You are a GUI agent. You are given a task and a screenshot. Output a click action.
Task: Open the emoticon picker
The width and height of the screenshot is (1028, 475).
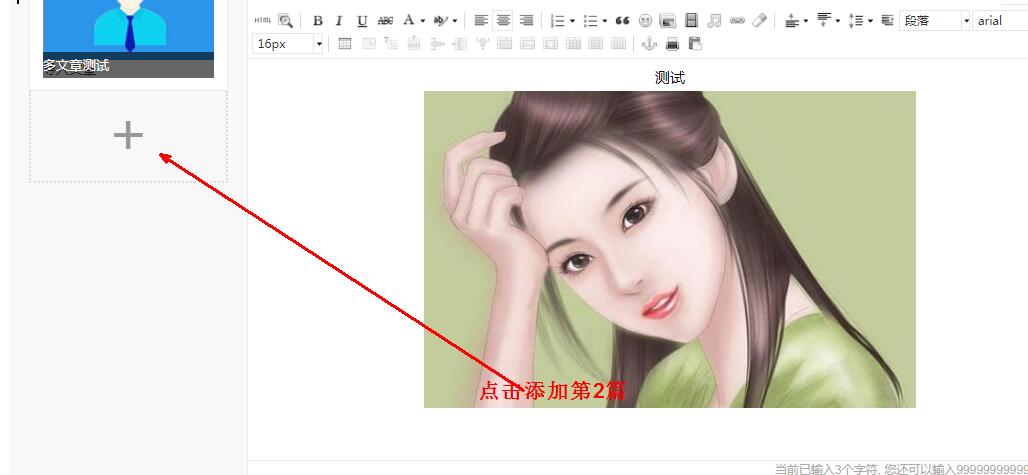(645, 20)
